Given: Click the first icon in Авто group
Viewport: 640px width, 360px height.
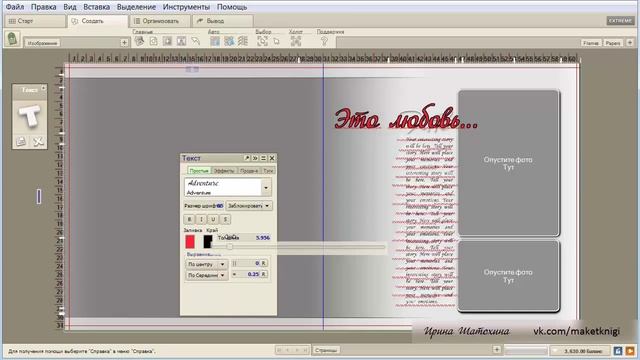Looking at the screenshot, I should click(215, 41).
